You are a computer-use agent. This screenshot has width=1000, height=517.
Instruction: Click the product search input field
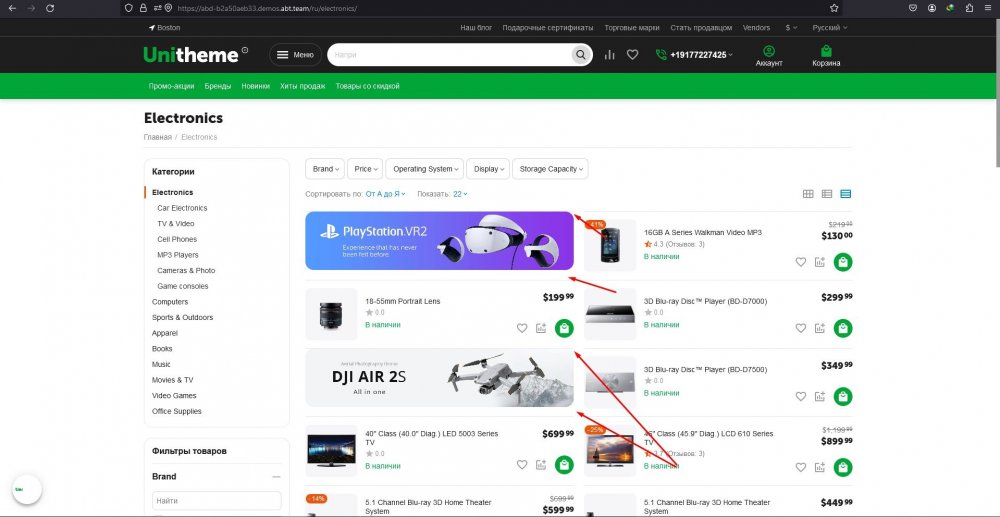pos(450,55)
